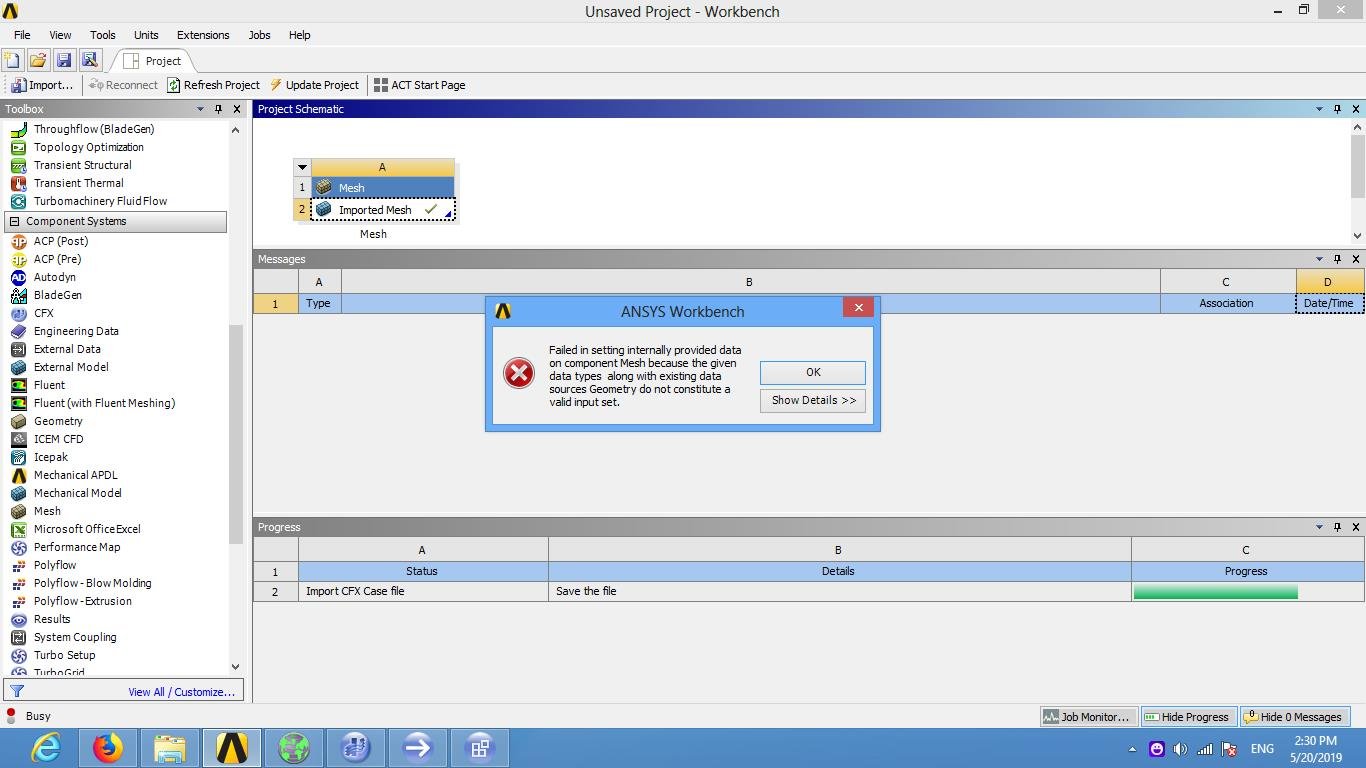Open Internet Explorer from the taskbar
1366x768 pixels.
46,748
